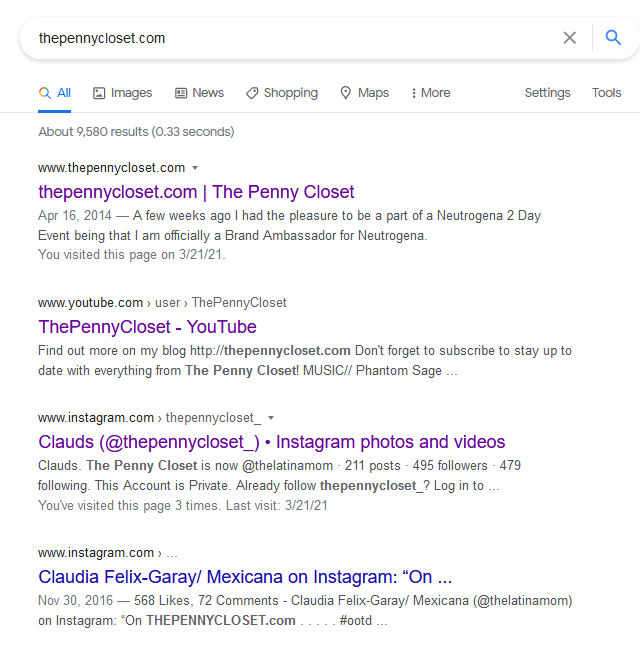
Task: Click the three-dot icon beside More
Action: coord(414,93)
